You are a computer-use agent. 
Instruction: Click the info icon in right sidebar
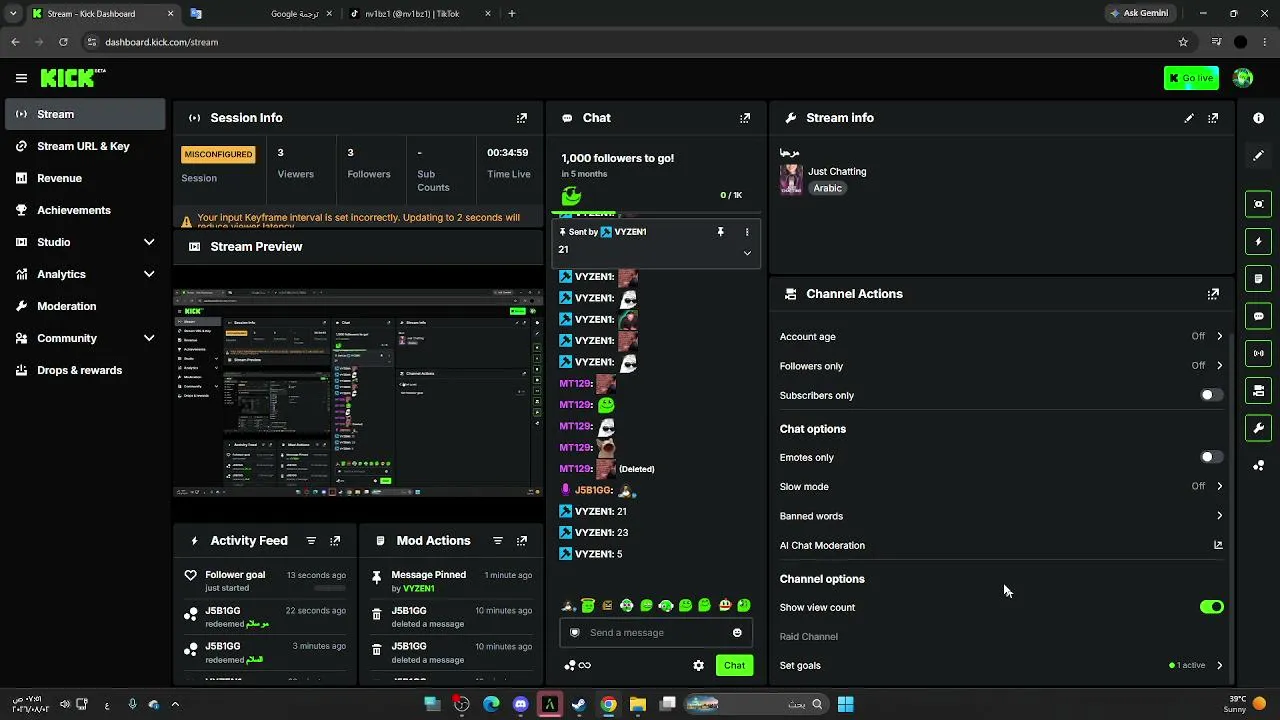pos(1259,118)
